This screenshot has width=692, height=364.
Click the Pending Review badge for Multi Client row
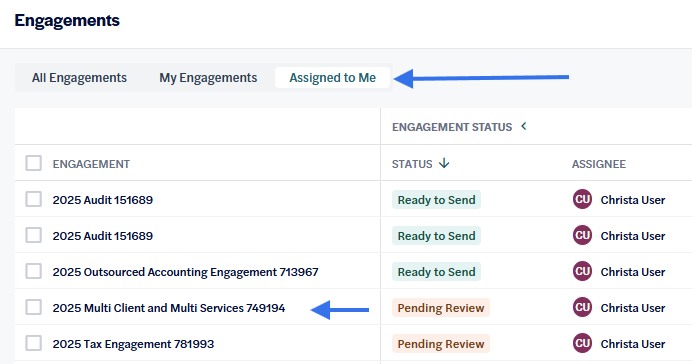tap(441, 308)
